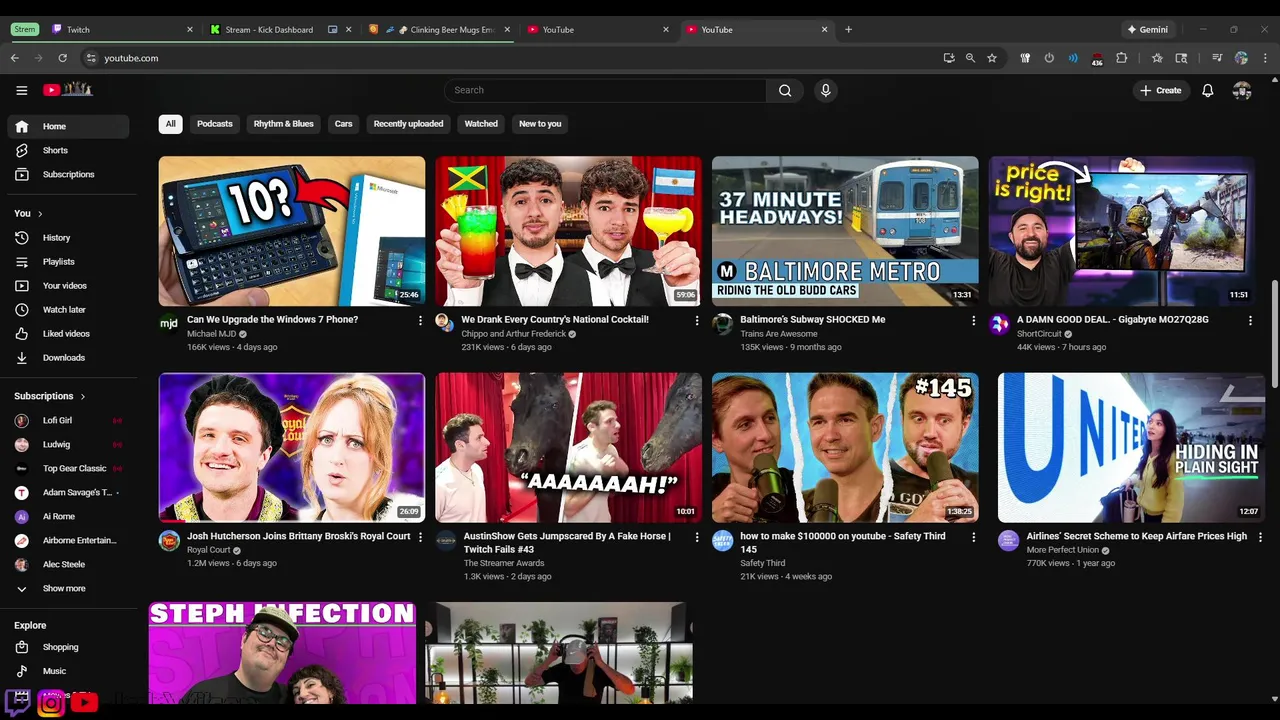This screenshot has height=720, width=1280.
Task: Play AustinShow fake horse video thumbnail
Action: pyautogui.click(x=568, y=447)
